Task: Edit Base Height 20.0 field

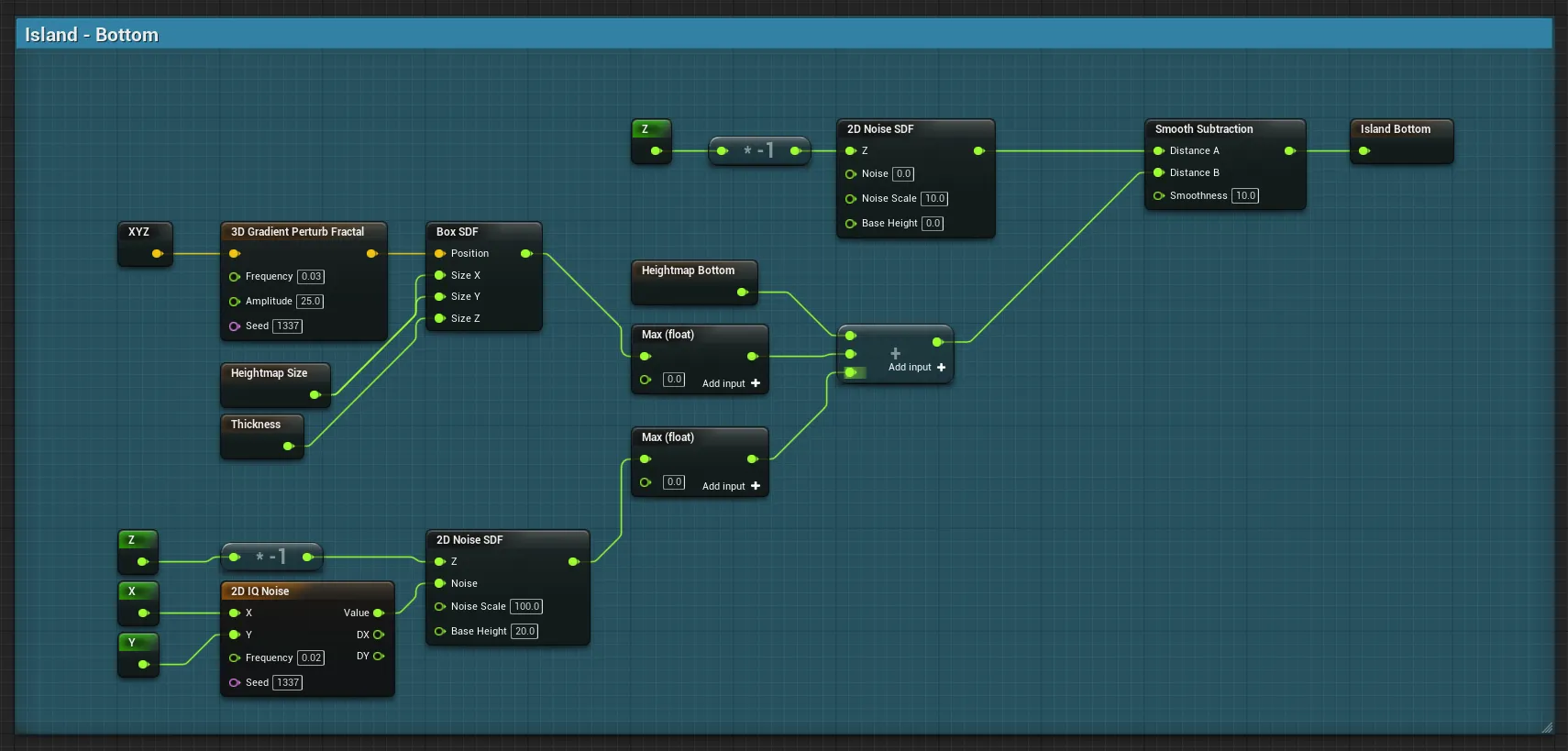Action: click(x=525, y=632)
